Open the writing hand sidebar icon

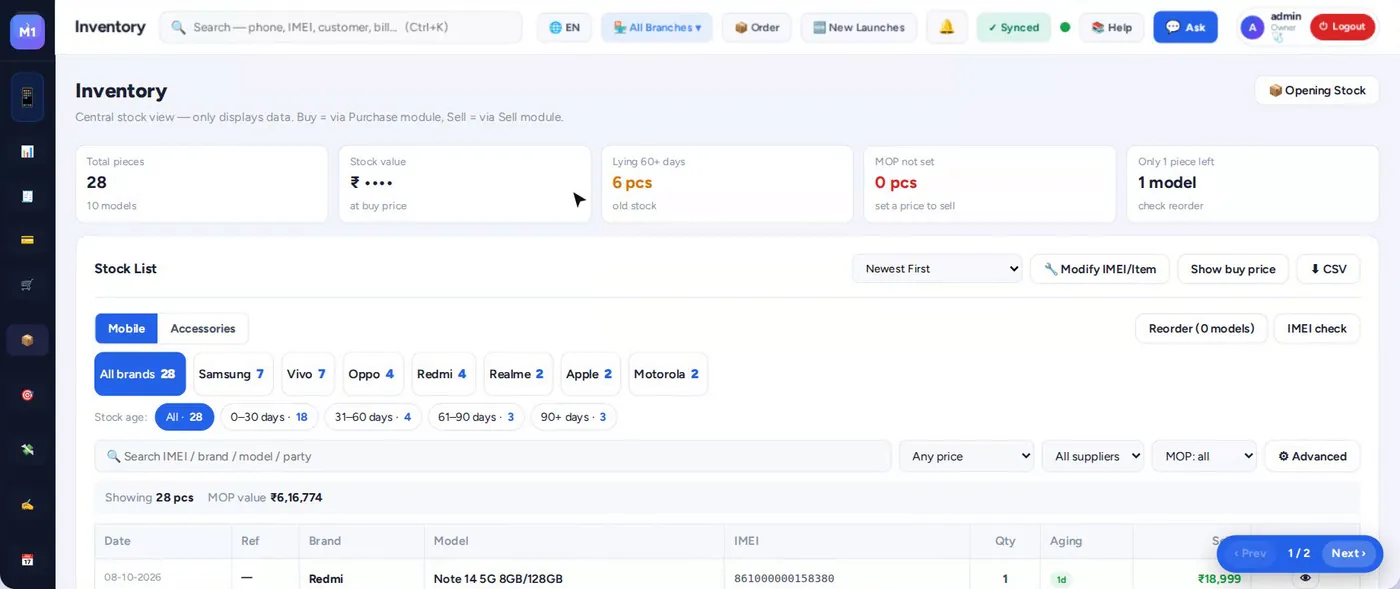(27, 505)
